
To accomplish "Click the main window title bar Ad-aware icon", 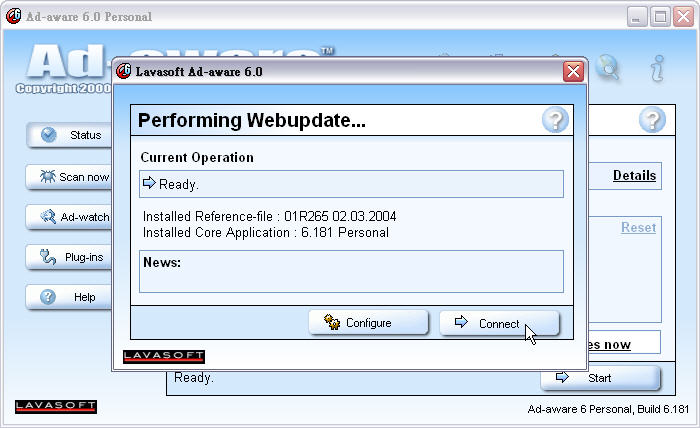I will pyautogui.click(x=13, y=16).
